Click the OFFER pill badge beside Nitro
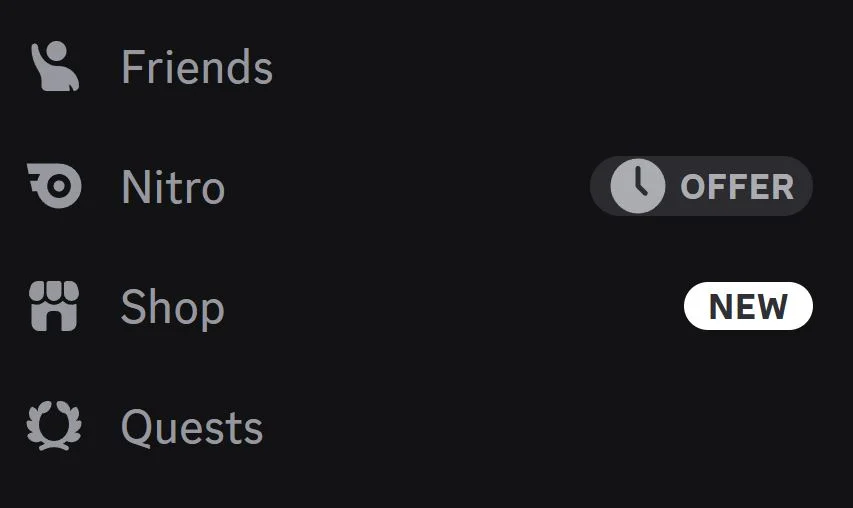The image size is (853, 508). tap(701, 187)
